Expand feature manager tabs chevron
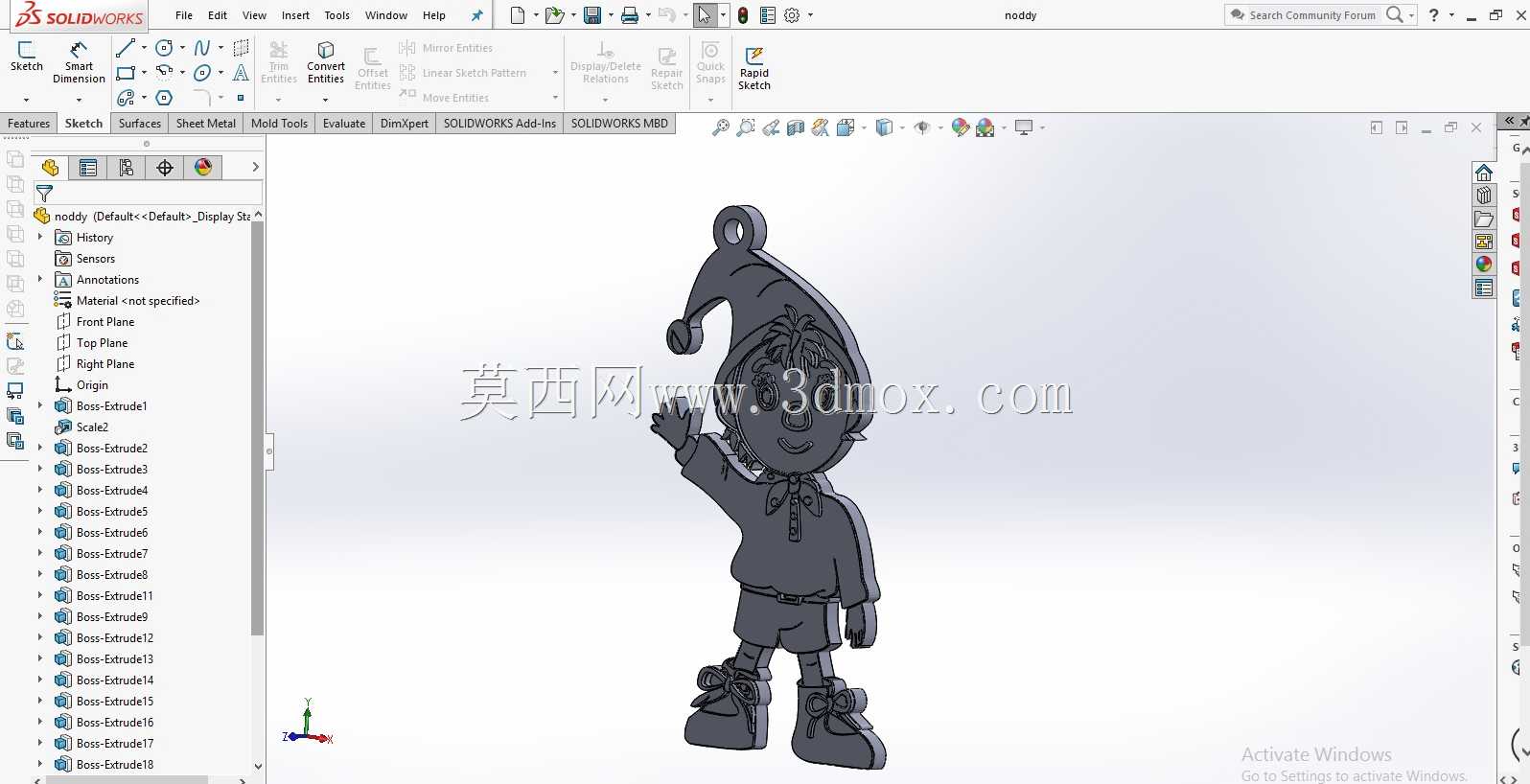Screen dimensions: 1530x784 [255, 168]
